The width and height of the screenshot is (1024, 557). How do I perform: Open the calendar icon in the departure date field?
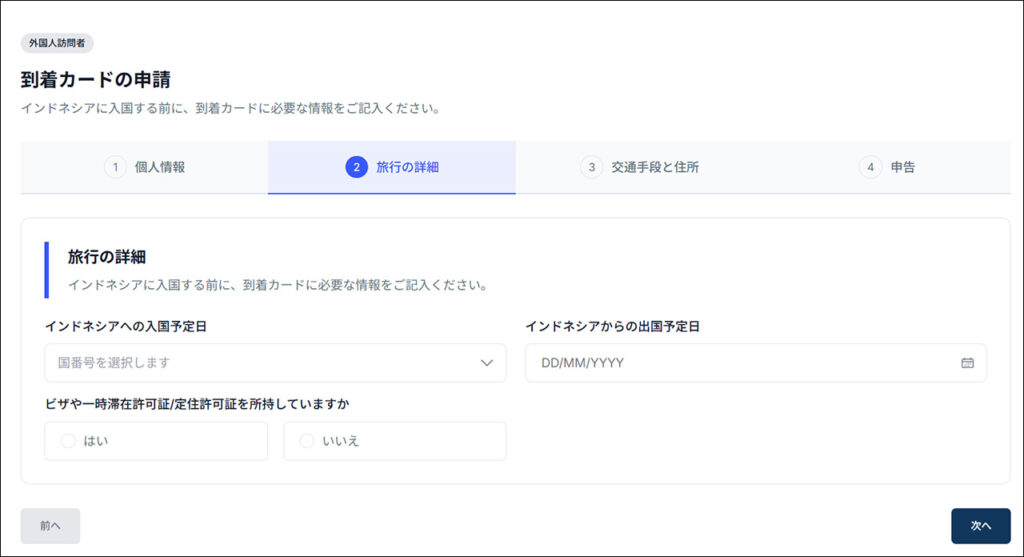[x=967, y=362]
